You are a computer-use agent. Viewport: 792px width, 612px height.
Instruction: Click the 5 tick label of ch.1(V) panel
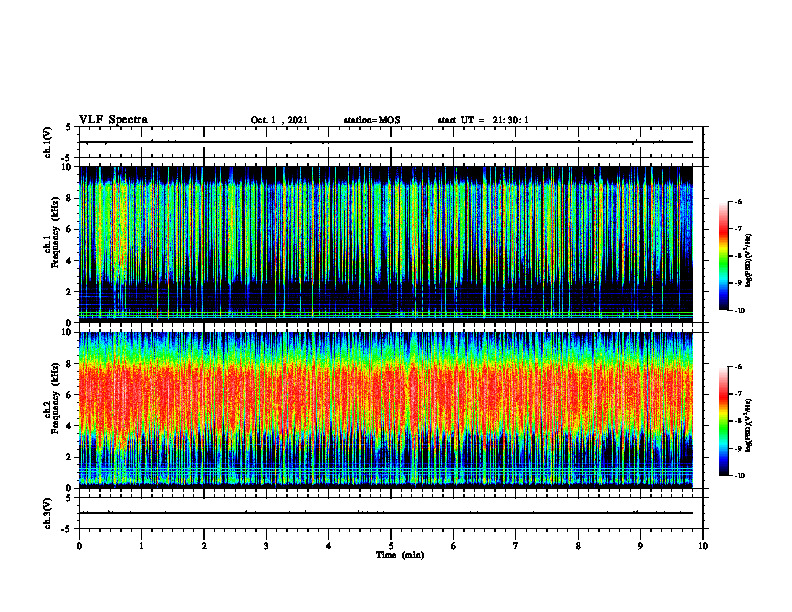[69, 127]
